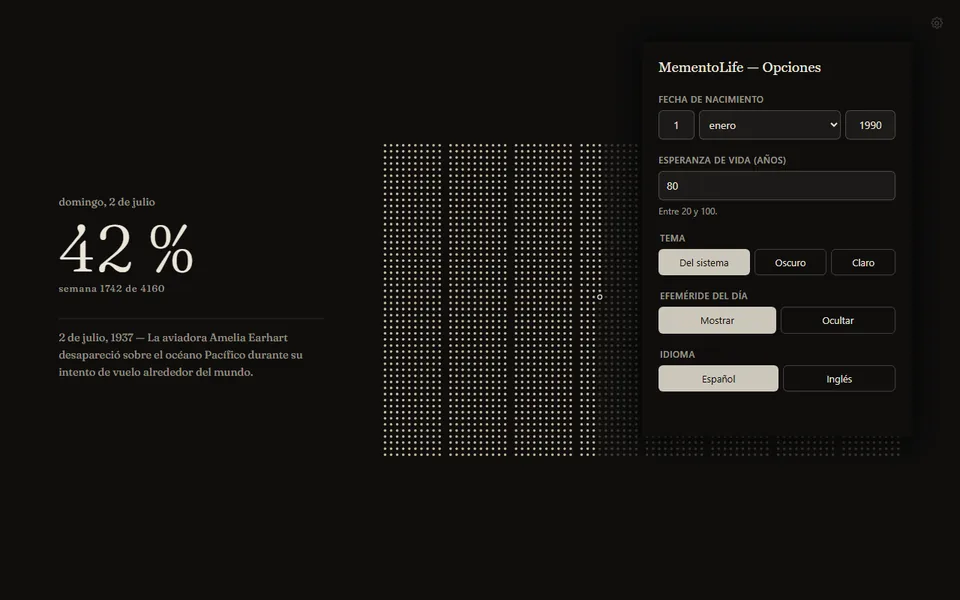
Task: Open the birth month dropdown showing enero
Action: (x=770, y=125)
